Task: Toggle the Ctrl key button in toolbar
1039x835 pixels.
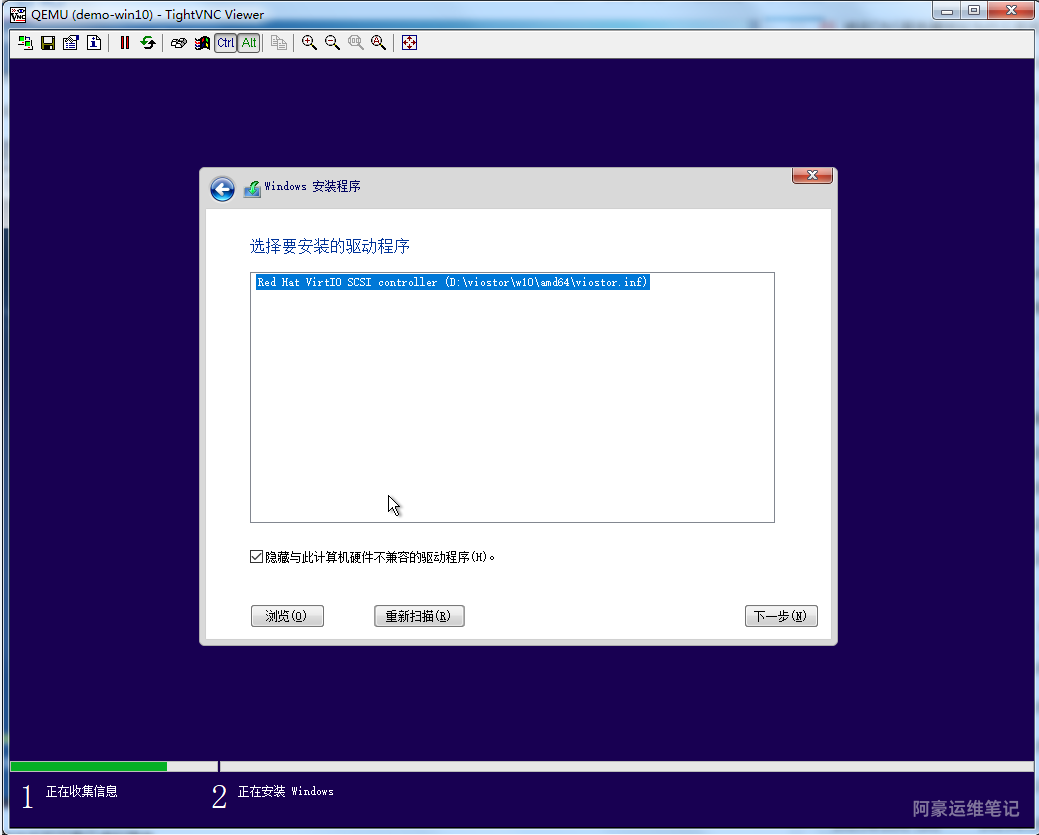Action: pyautogui.click(x=225, y=43)
